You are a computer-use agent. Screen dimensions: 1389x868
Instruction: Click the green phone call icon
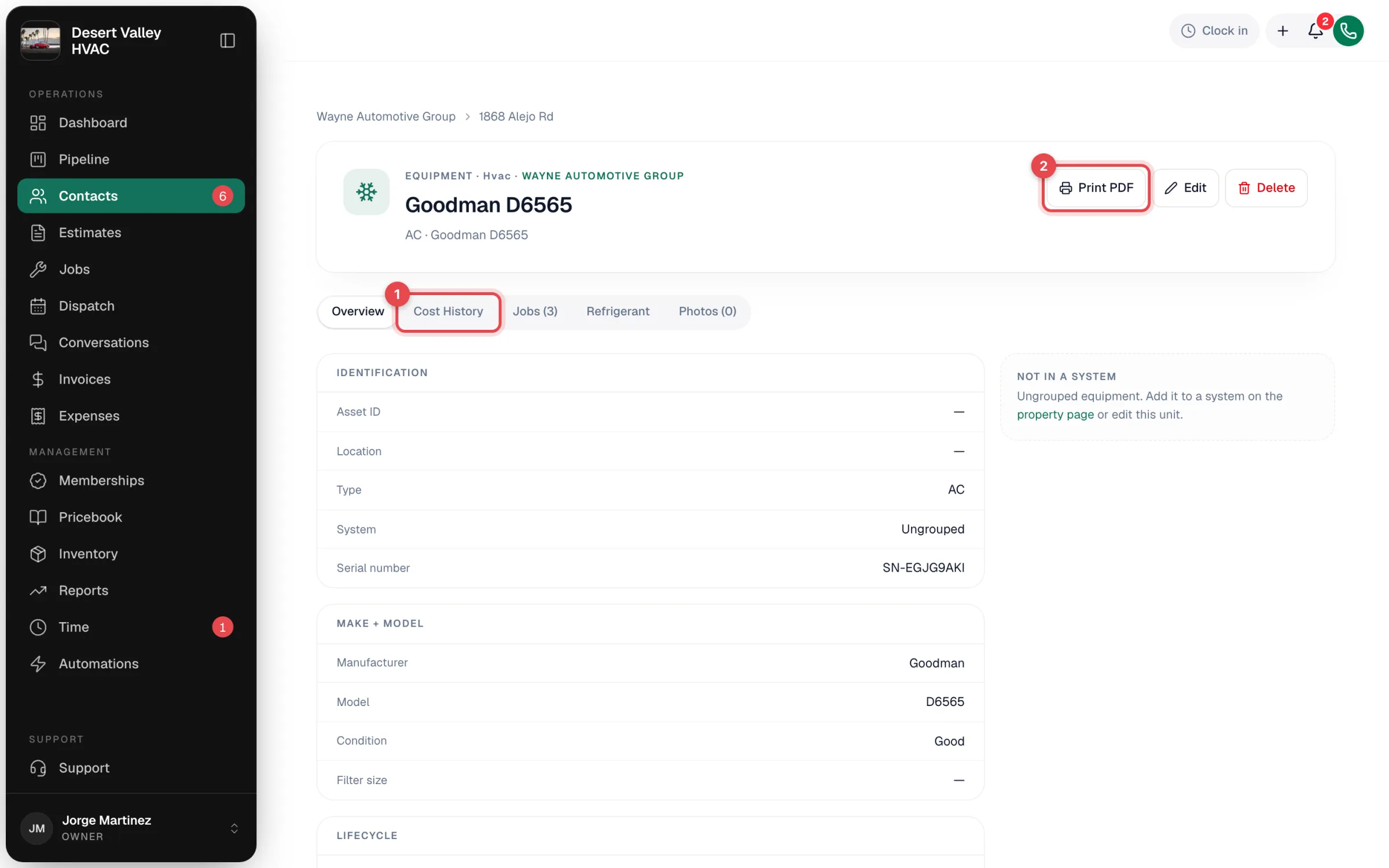point(1348,31)
